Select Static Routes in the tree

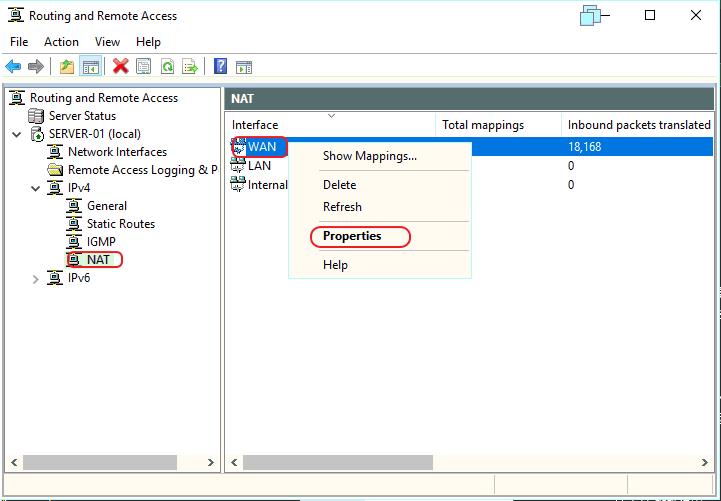[x=121, y=224]
